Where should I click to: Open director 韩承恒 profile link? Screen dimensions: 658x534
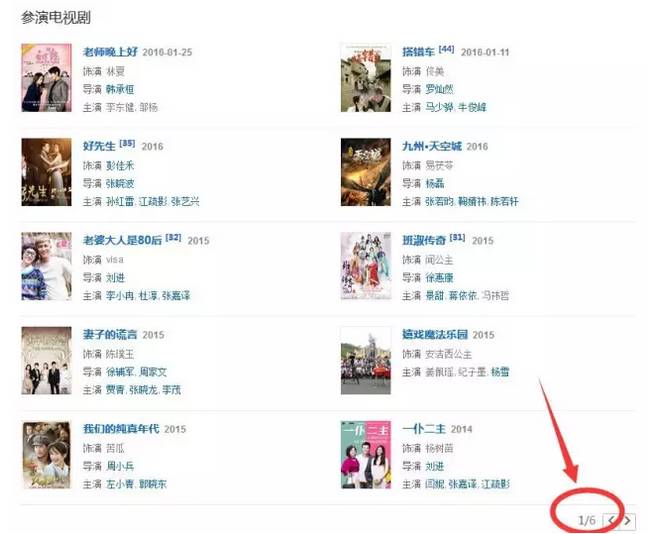pos(120,89)
